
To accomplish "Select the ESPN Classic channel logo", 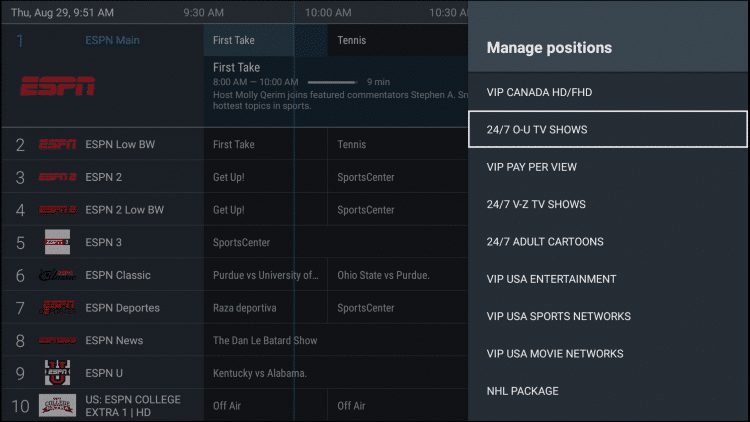I will tap(57, 275).
